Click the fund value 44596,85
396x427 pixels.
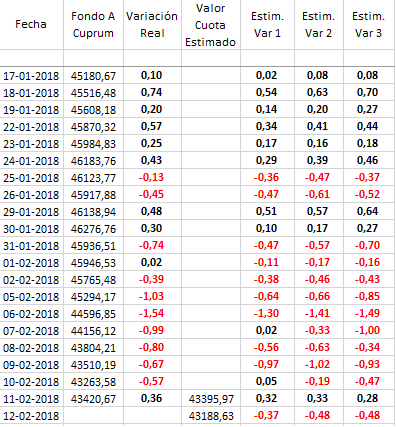click(93, 314)
